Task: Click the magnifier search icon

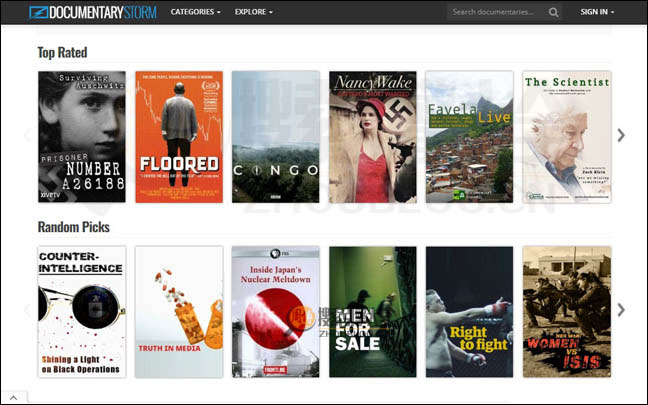Action: coord(553,12)
